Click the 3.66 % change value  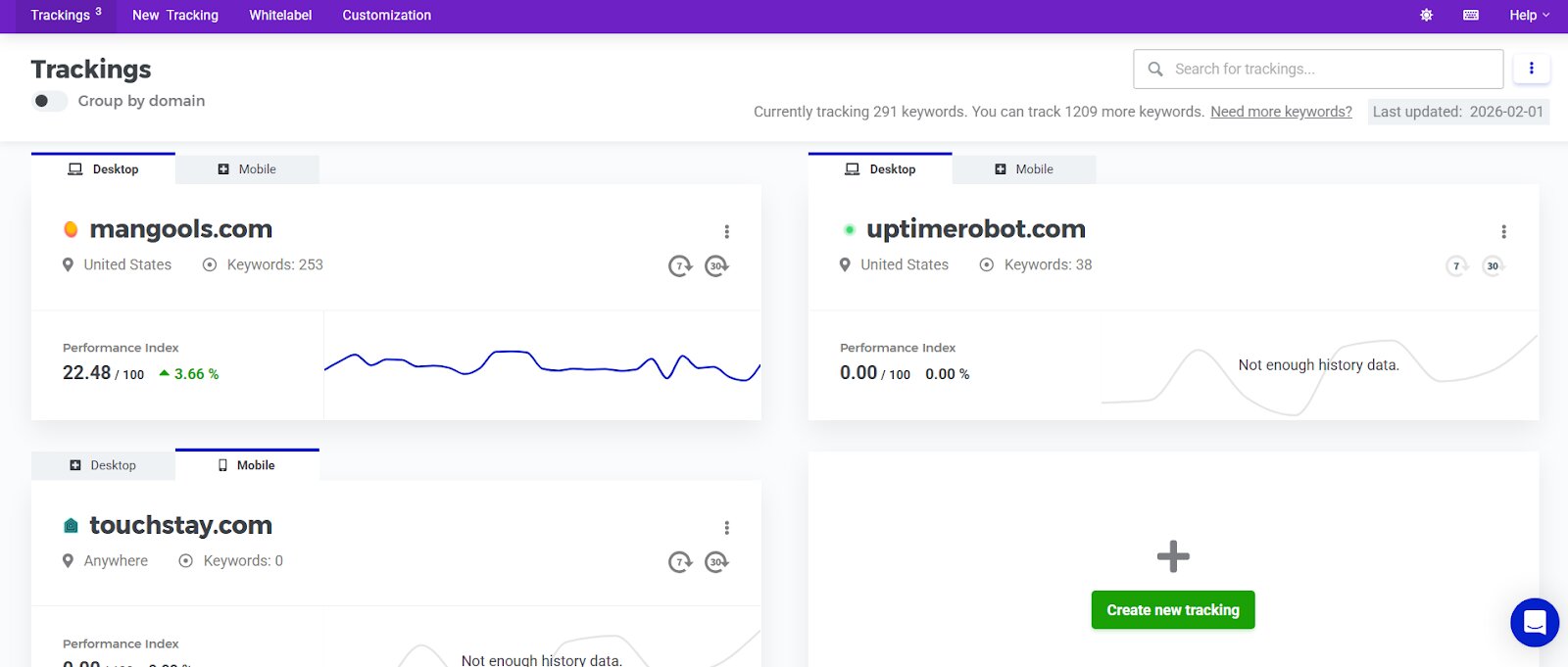point(196,374)
